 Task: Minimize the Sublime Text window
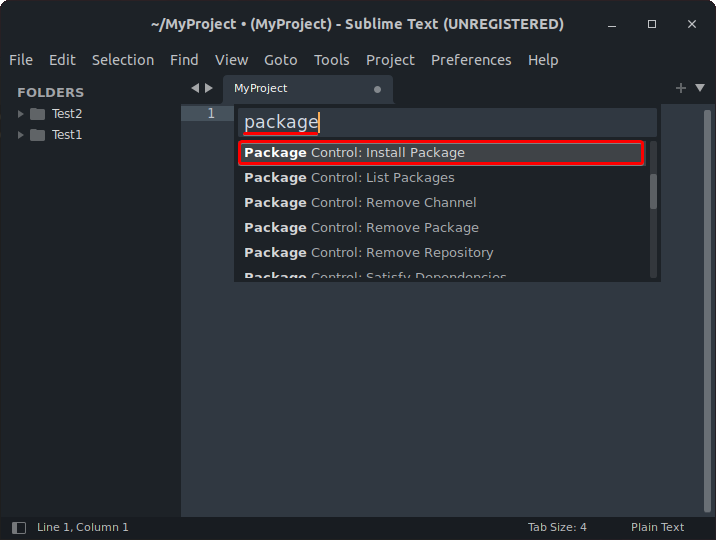(612, 24)
